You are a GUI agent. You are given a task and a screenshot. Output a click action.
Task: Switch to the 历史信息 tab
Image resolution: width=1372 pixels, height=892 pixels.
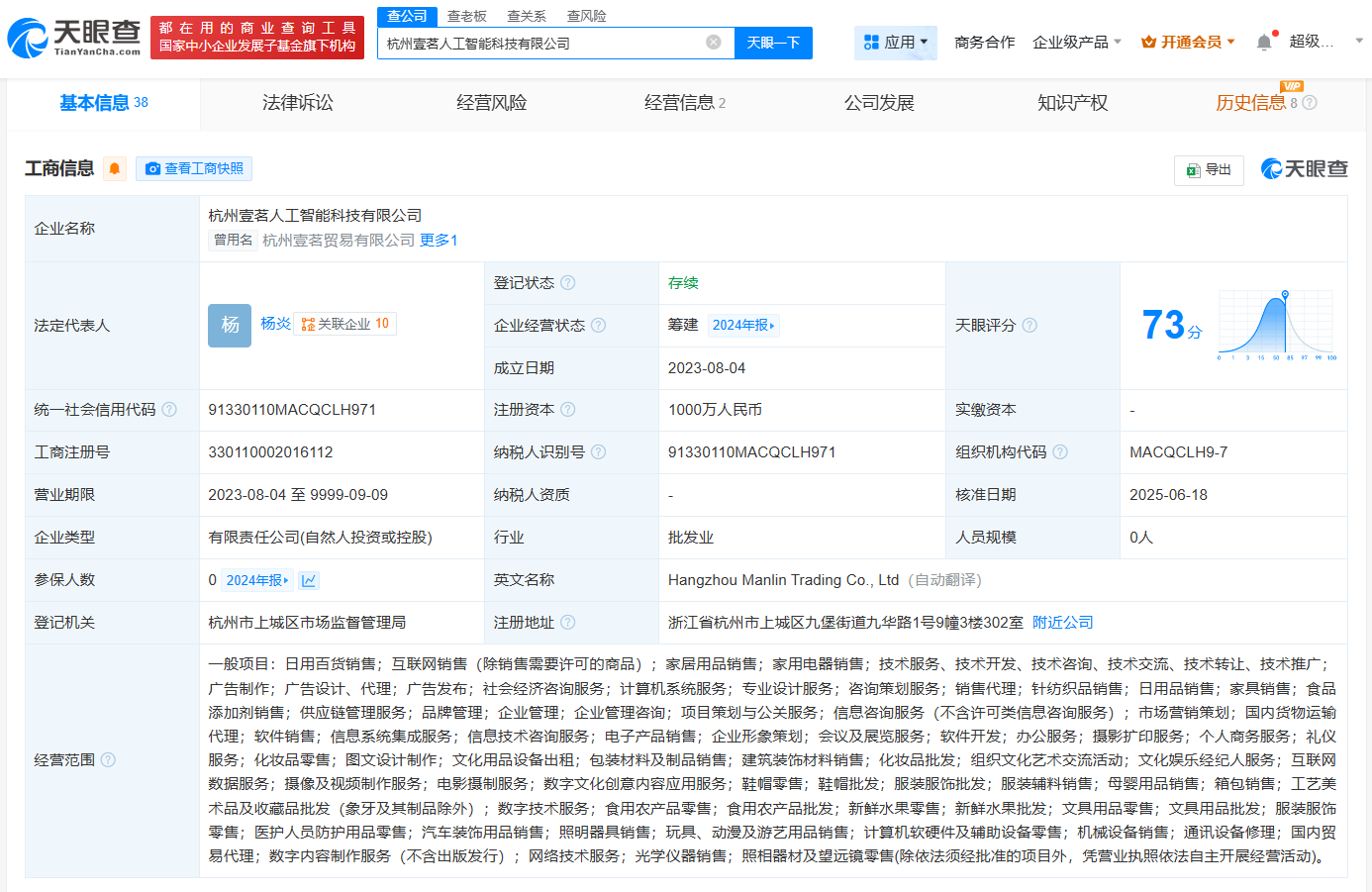coord(1251,103)
